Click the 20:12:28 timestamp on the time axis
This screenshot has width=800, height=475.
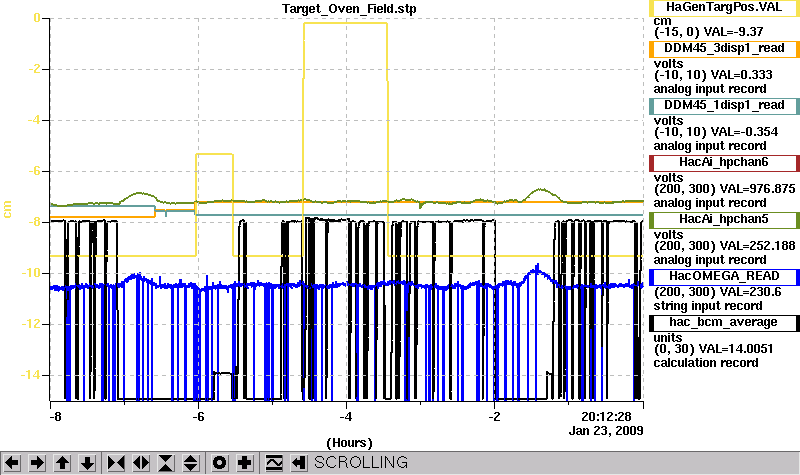pos(606,417)
